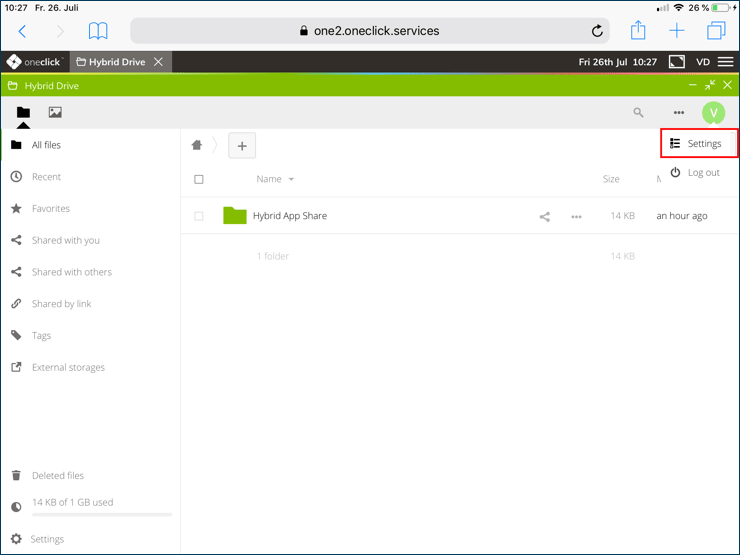The width and height of the screenshot is (740, 555).
Task: Expand Settings at sidebar bottom
Action: click(47, 539)
